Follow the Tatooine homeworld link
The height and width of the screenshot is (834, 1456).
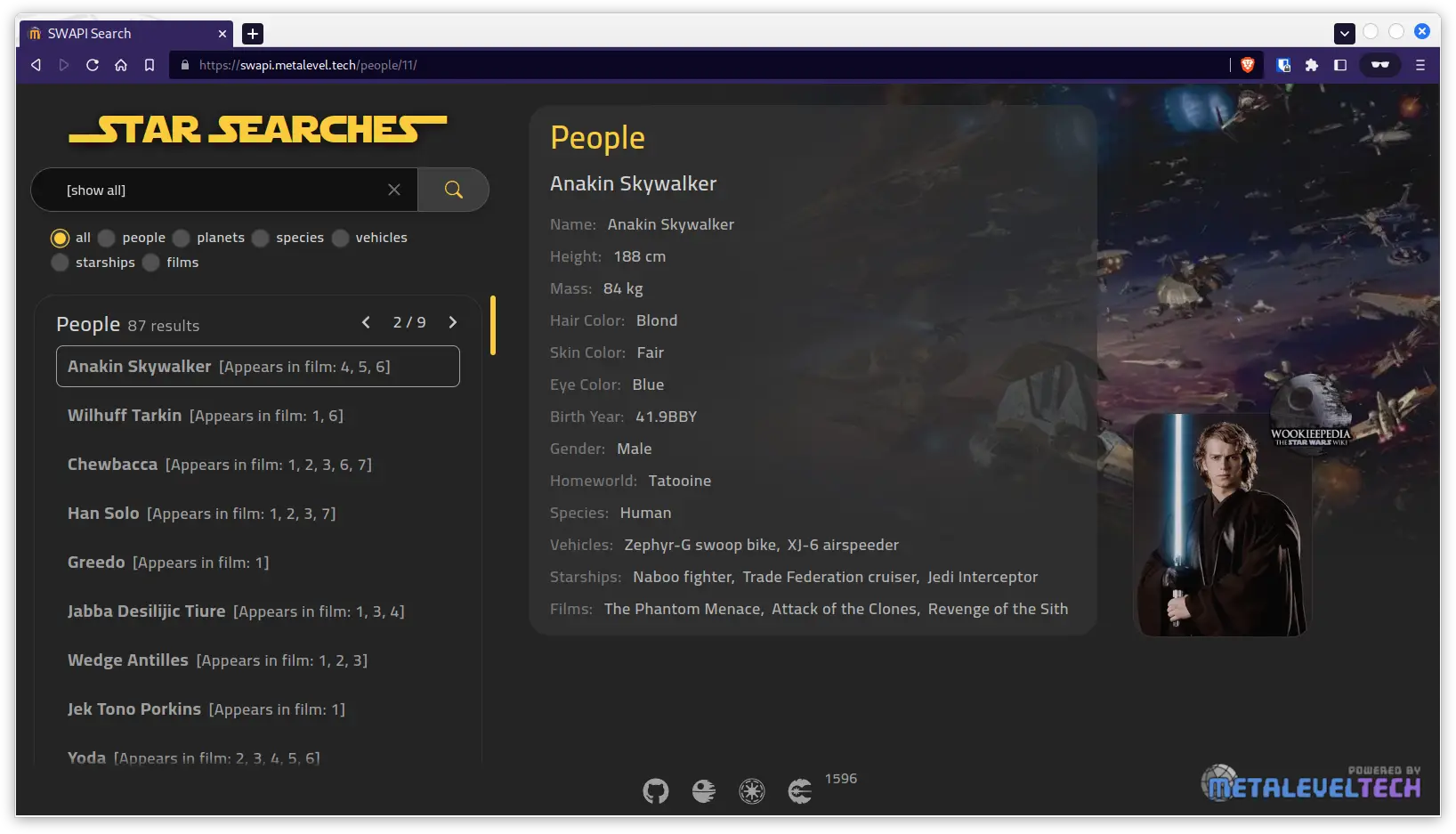[x=680, y=481]
